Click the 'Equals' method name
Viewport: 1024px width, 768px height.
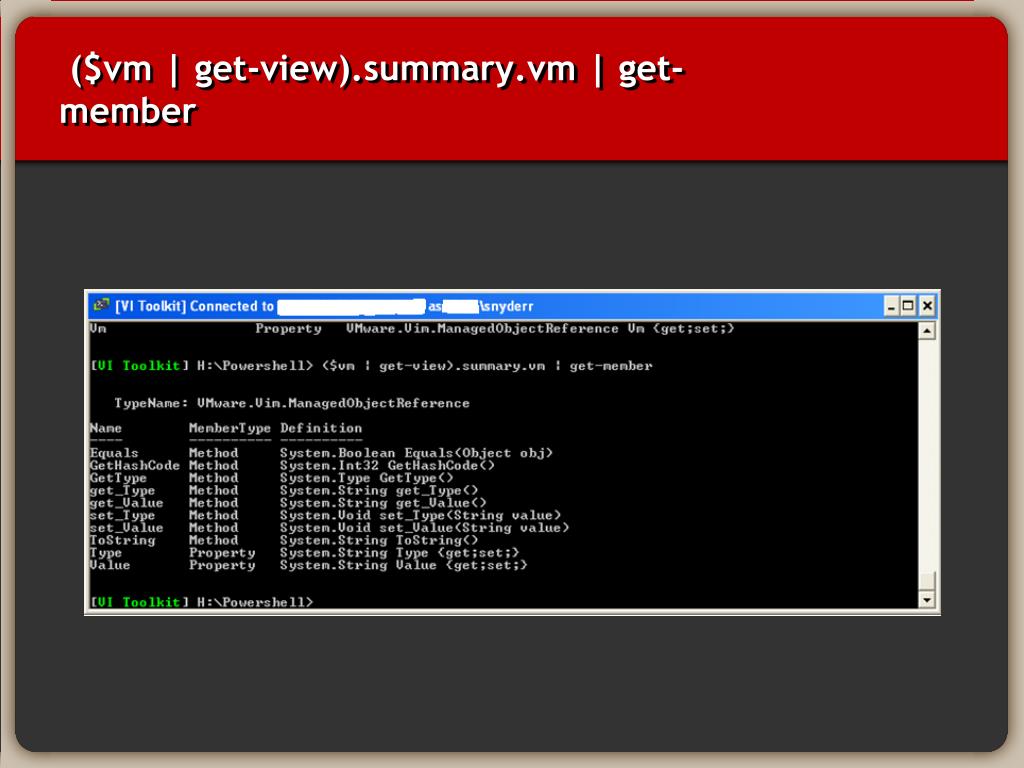[114, 453]
